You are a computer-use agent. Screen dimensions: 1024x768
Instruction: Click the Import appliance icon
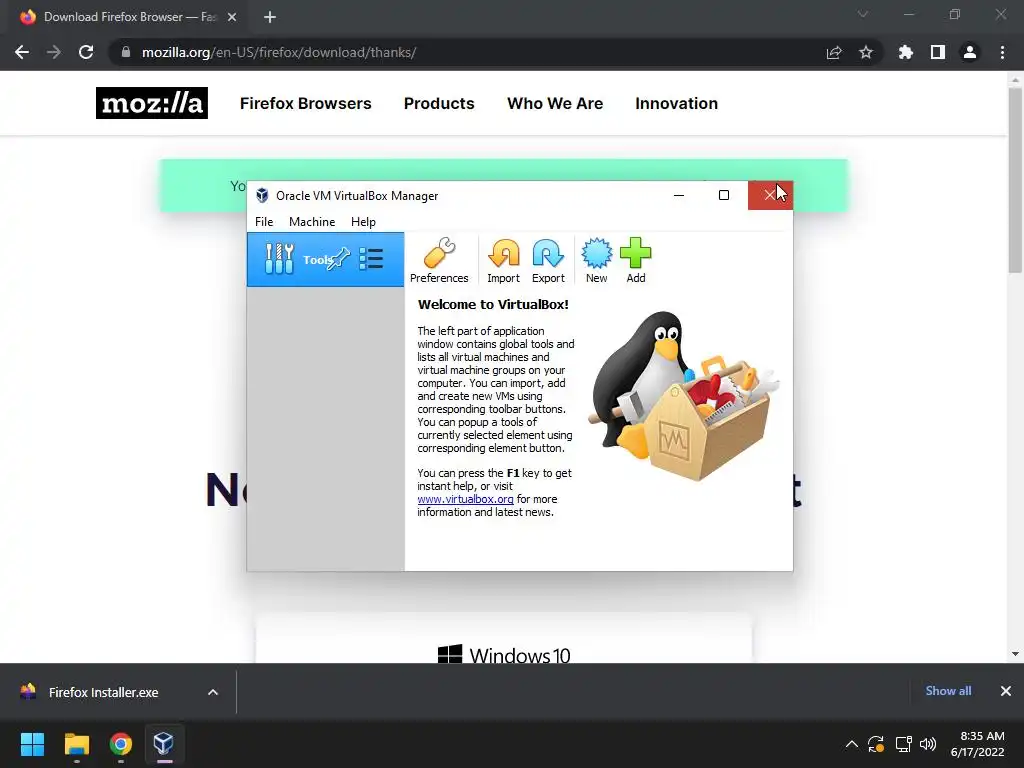(x=503, y=260)
